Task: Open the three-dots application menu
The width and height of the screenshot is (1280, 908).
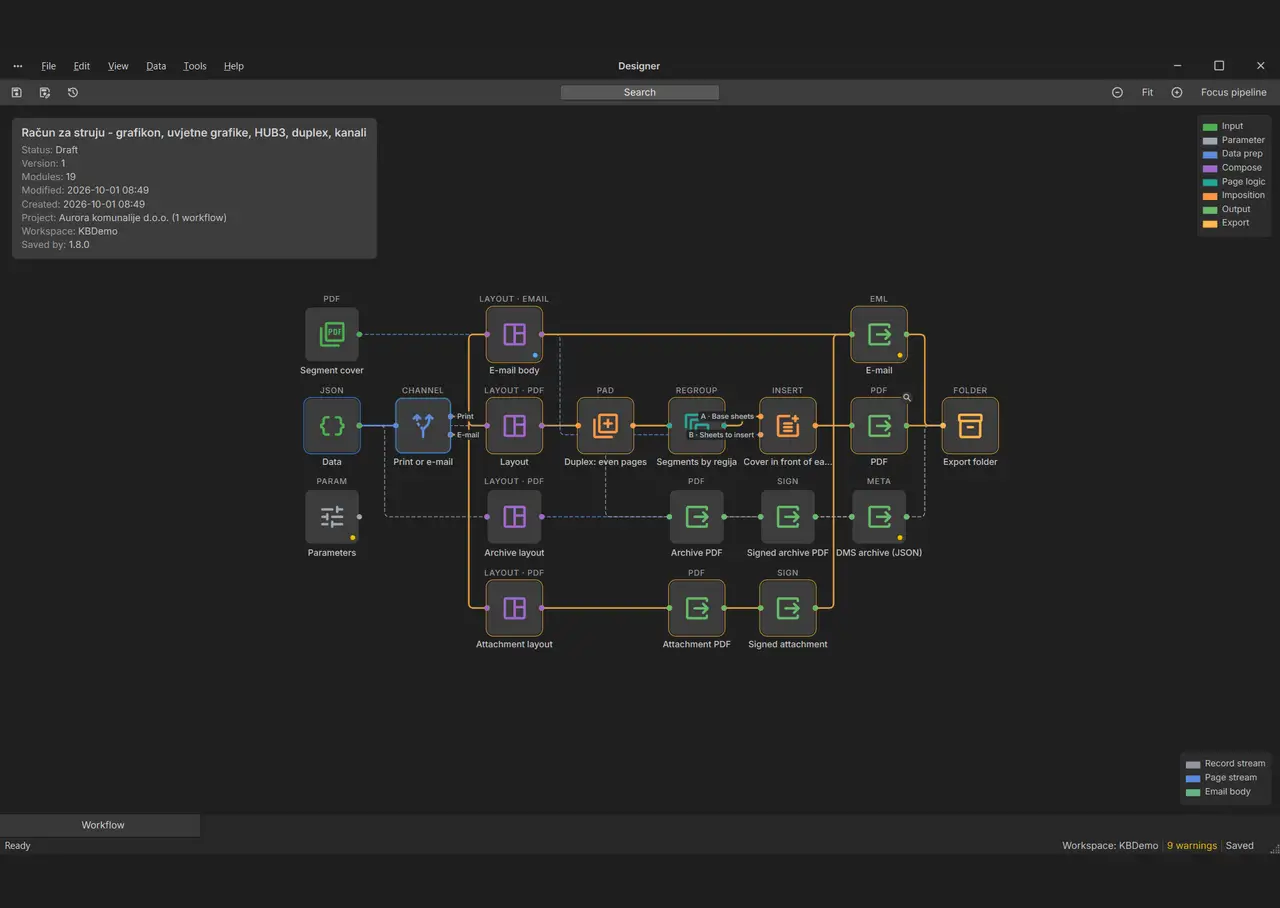Action: [18, 66]
